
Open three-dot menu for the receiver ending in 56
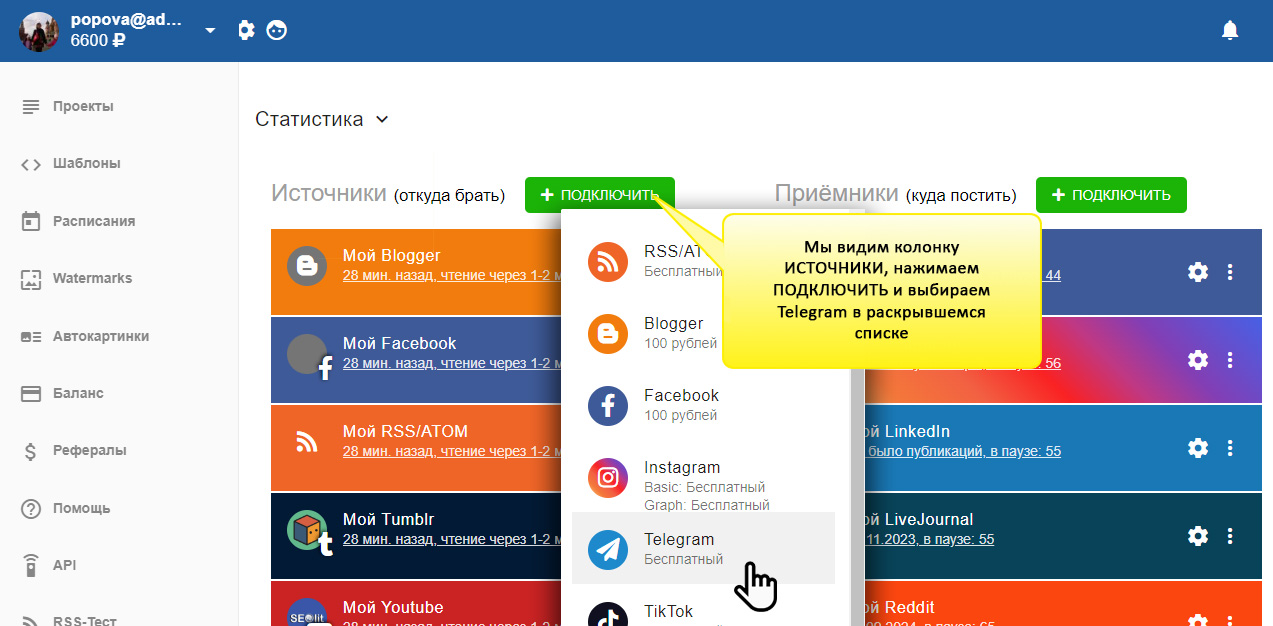tap(1230, 360)
